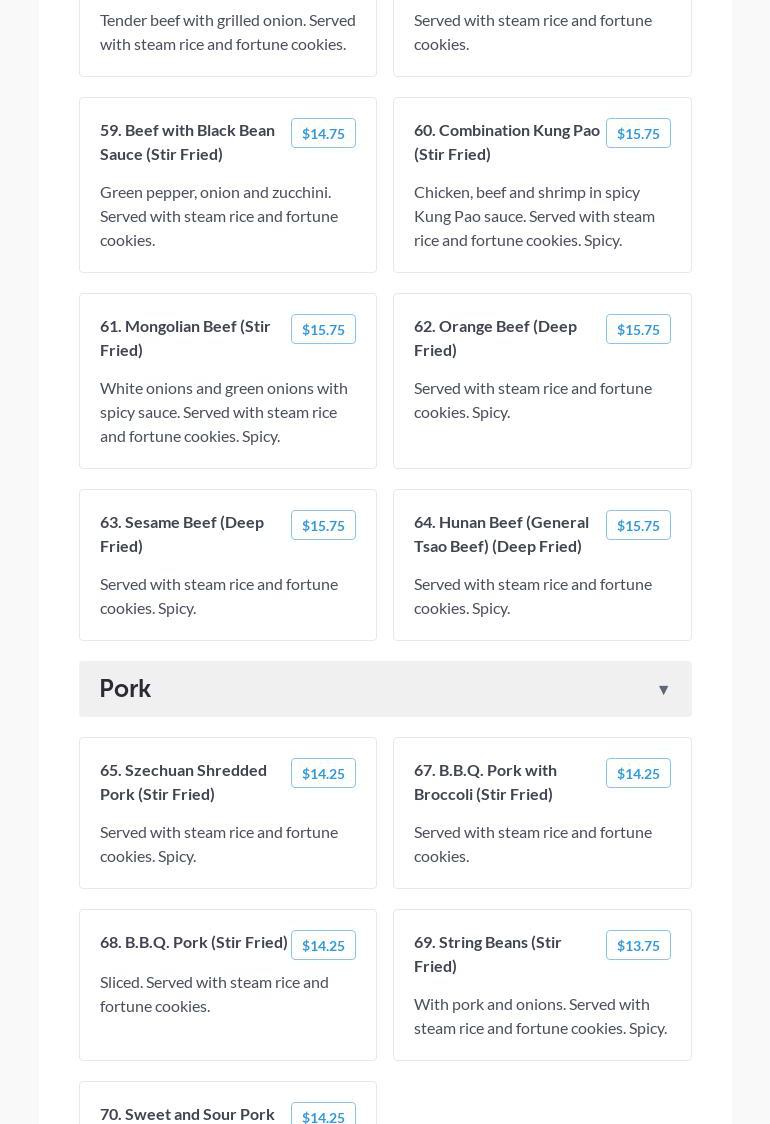Open 64. Hunan Beef (General Tsao Beef) title

[x=501, y=534]
